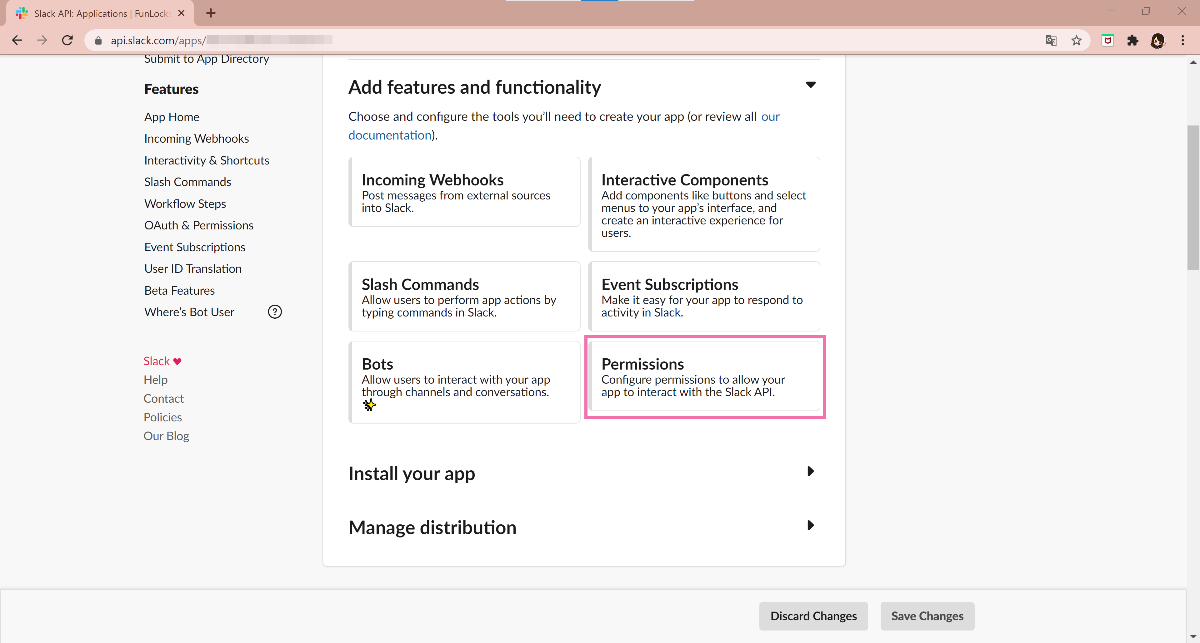Open Incoming Webhooks in sidebar
The height and width of the screenshot is (643, 1200).
[x=196, y=139]
